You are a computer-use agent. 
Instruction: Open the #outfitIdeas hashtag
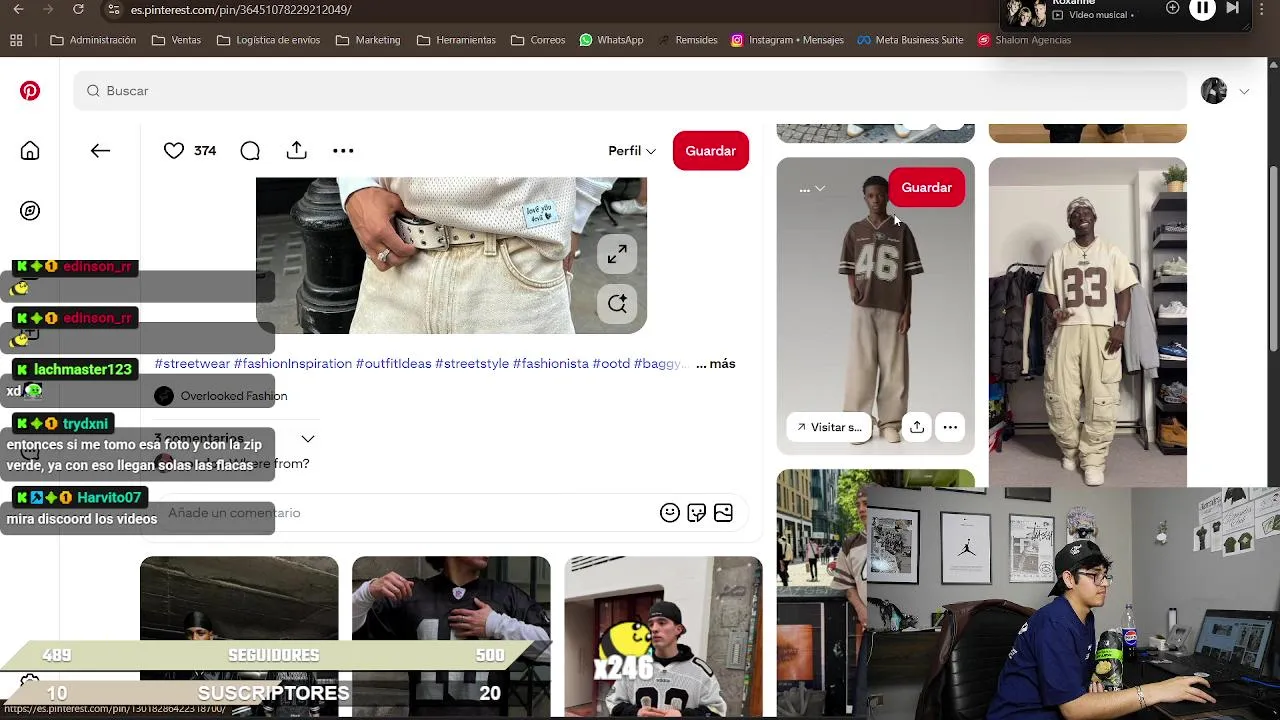pos(393,364)
